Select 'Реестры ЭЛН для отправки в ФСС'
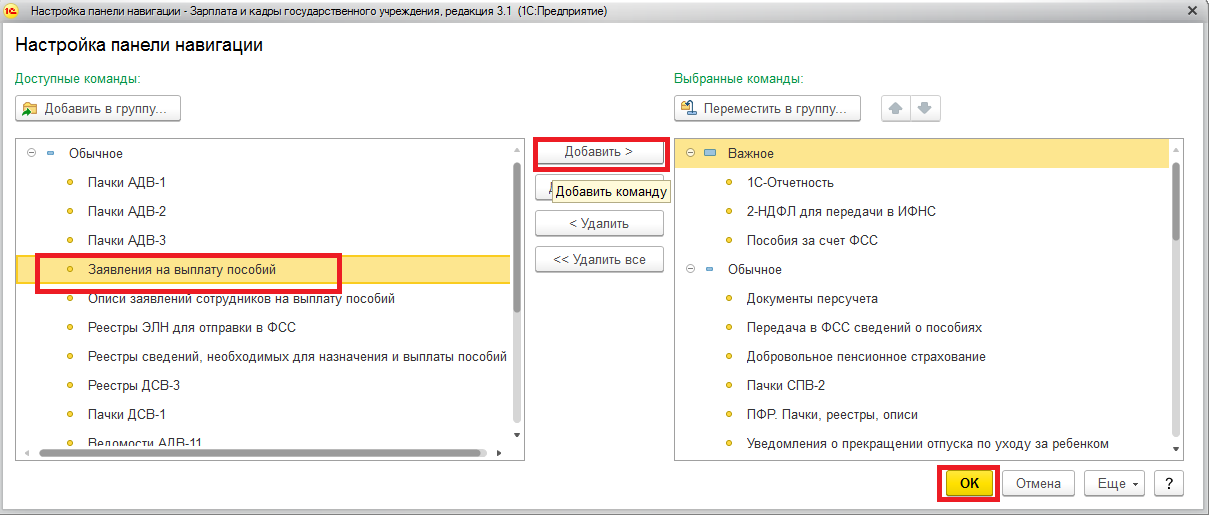 264,327
